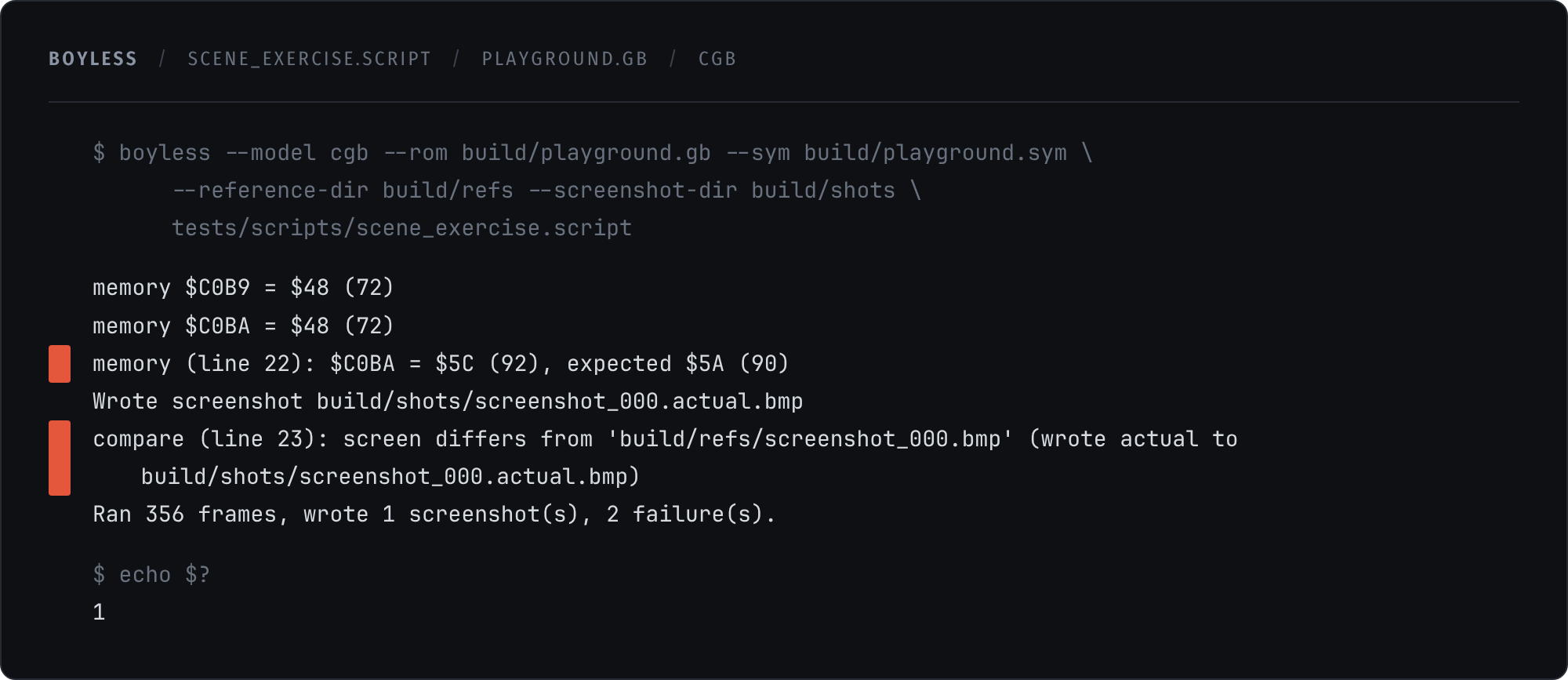The image size is (1568, 680).
Task: Click the slash separator after BOYLESS
Action: [x=162, y=59]
